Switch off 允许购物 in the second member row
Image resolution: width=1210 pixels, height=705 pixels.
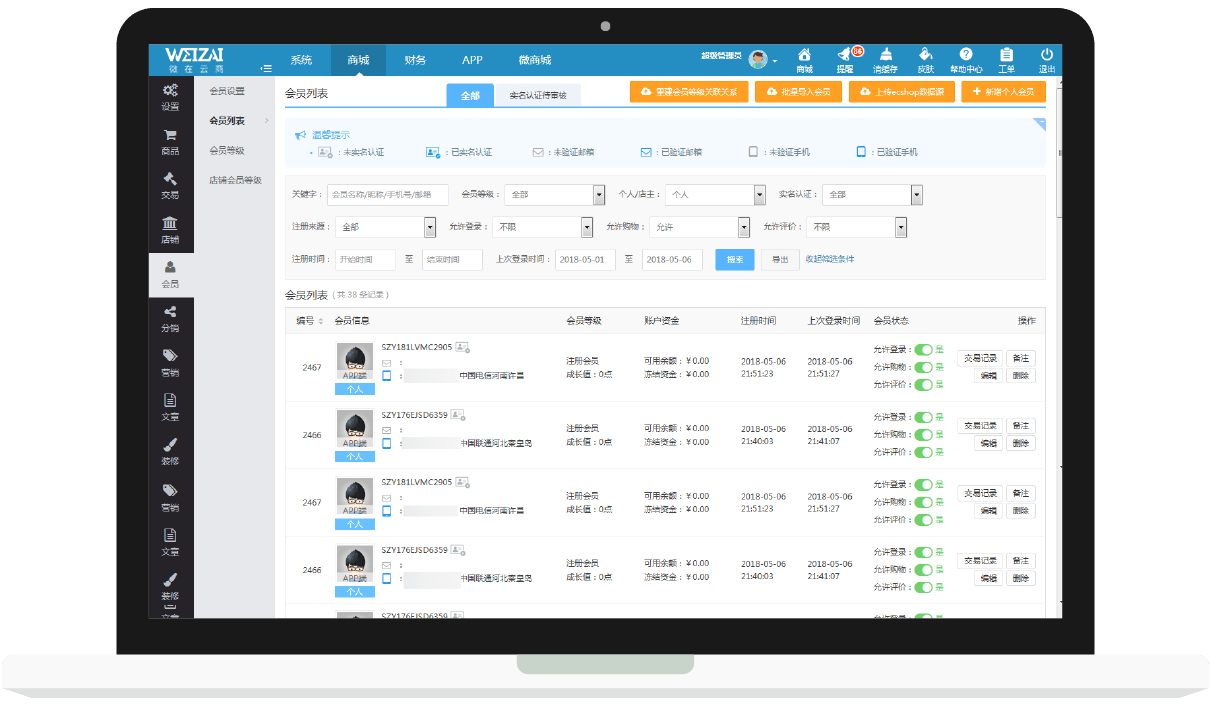tap(923, 434)
